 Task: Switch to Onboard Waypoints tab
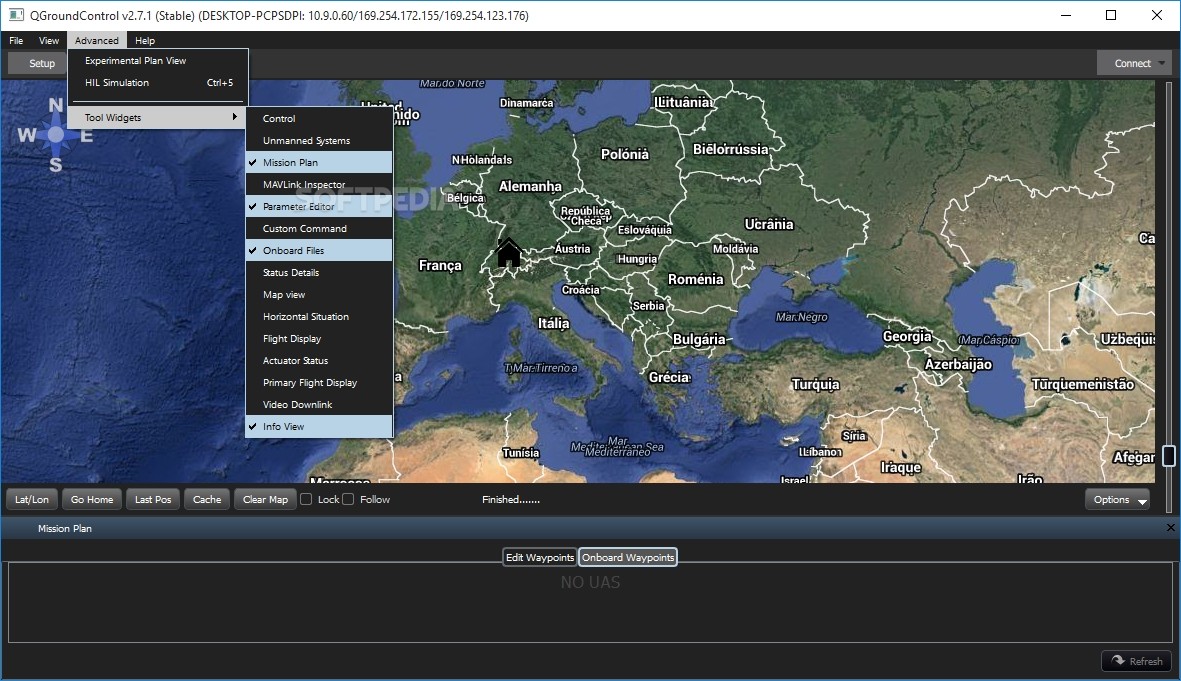point(627,557)
